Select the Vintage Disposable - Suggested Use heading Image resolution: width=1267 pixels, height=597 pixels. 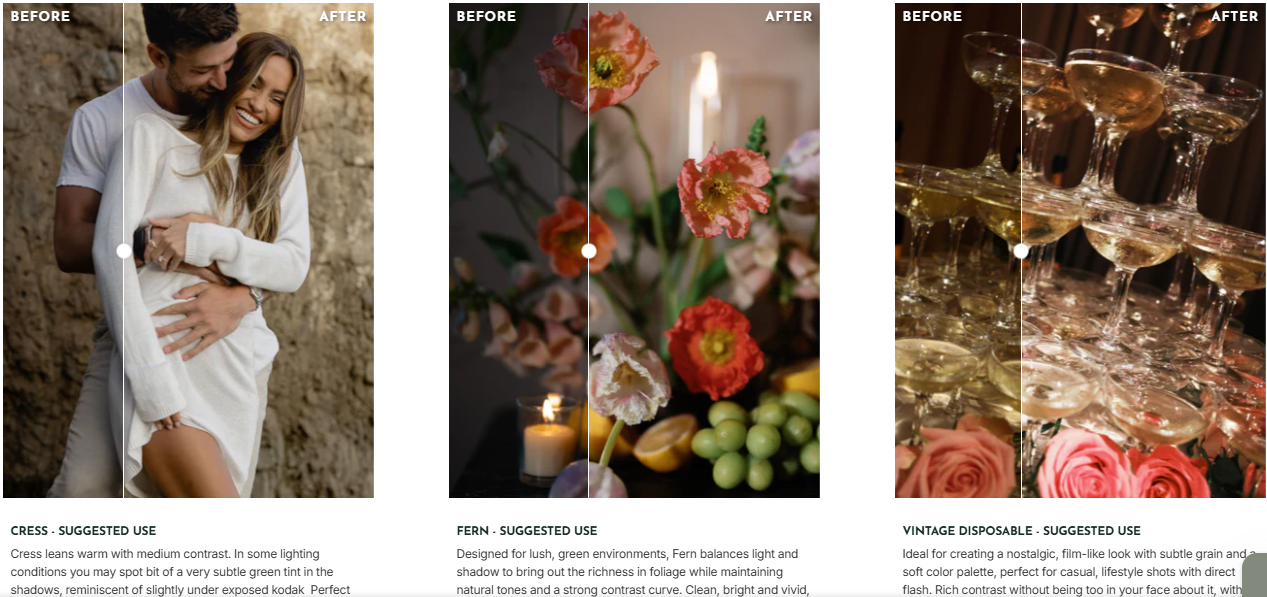pyautogui.click(x=1021, y=531)
